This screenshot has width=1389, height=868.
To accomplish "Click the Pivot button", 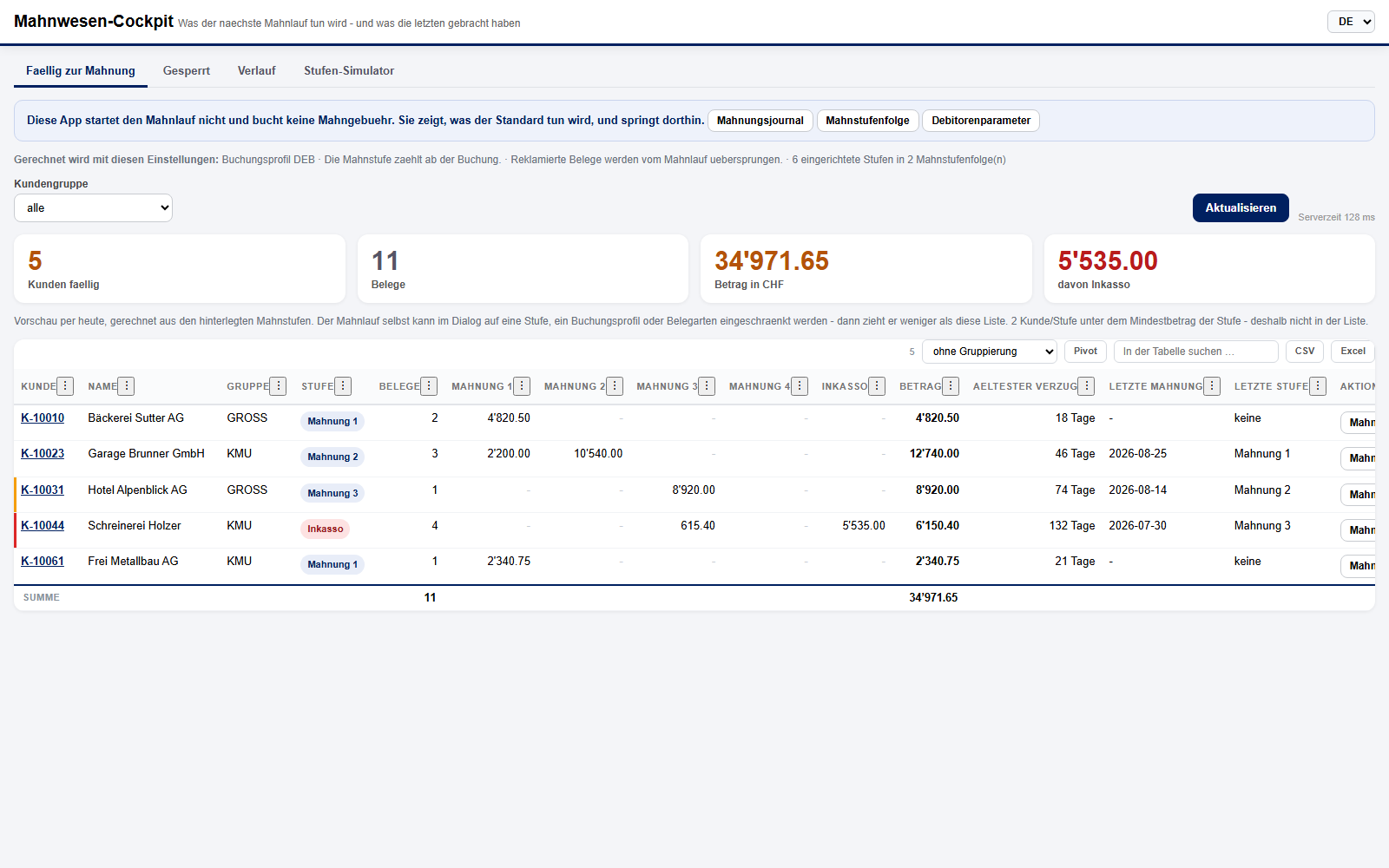I will click(x=1085, y=352).
